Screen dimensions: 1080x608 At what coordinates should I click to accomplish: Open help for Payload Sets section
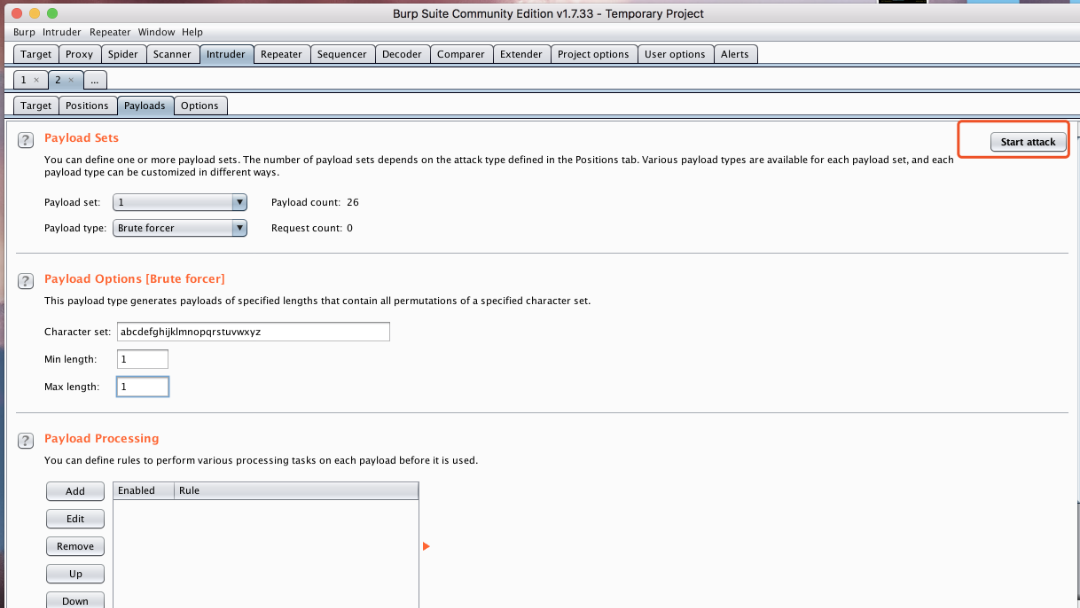click(25, 140)
